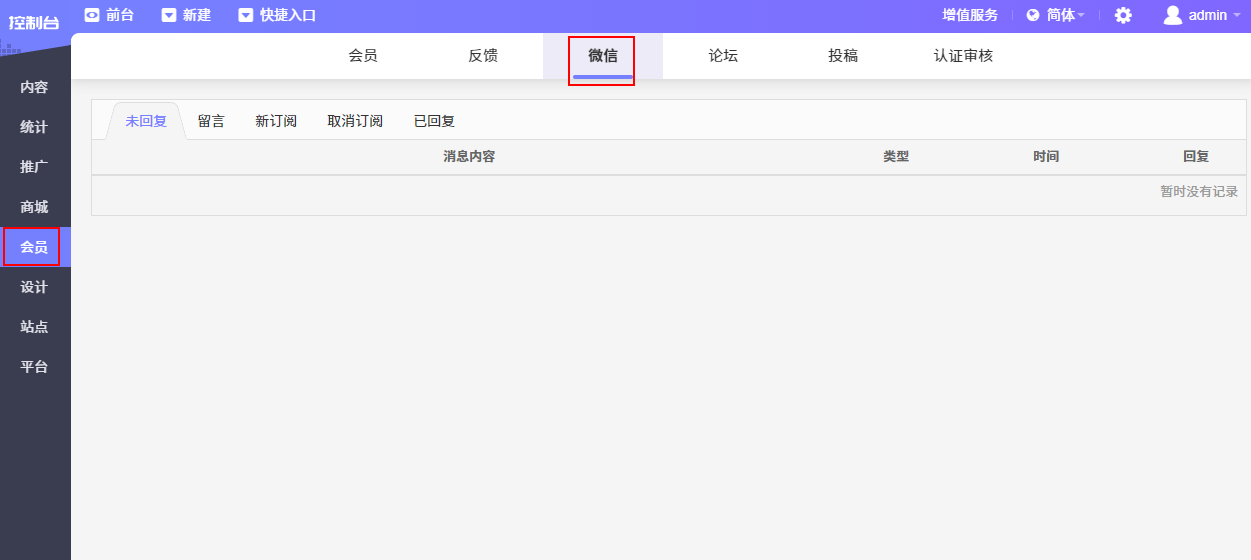Expand the admin account dropdown arrow
This screenshot has height=560, width=1251.
(x=1237, y=16)
